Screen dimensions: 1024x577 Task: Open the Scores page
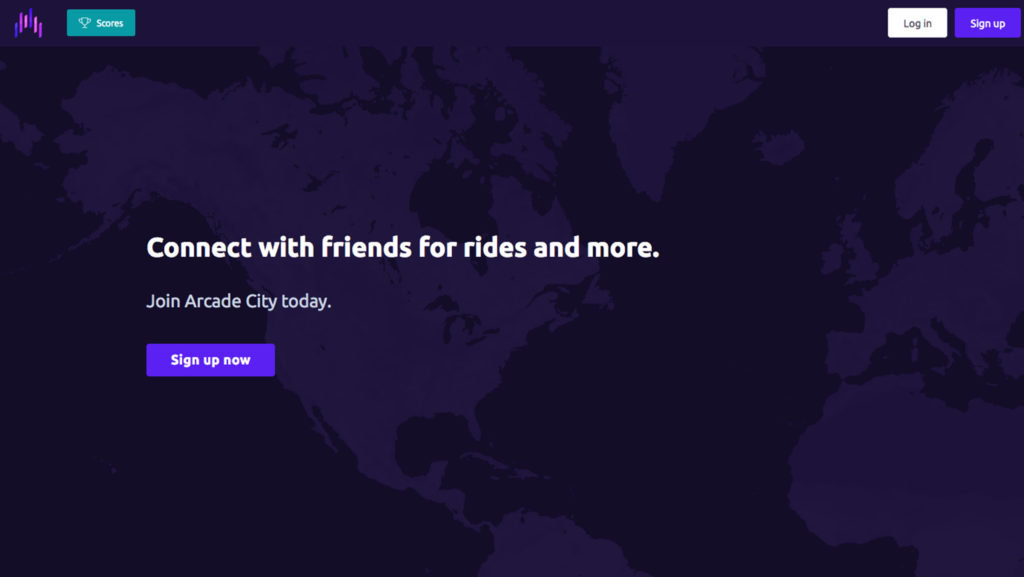pyautogui.click(x=101, y=23)
